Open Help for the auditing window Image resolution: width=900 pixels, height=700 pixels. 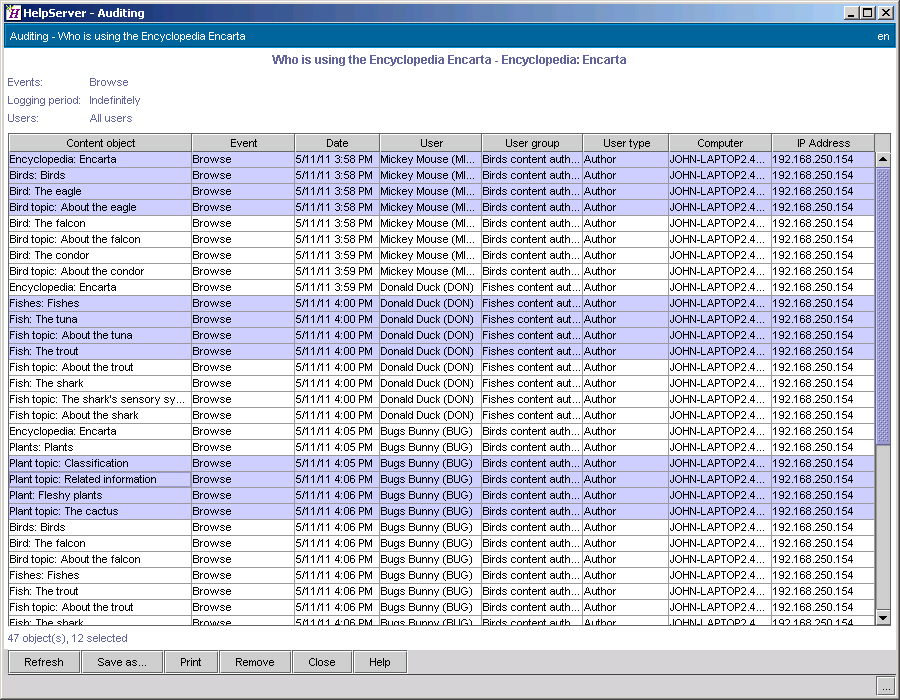379,662
